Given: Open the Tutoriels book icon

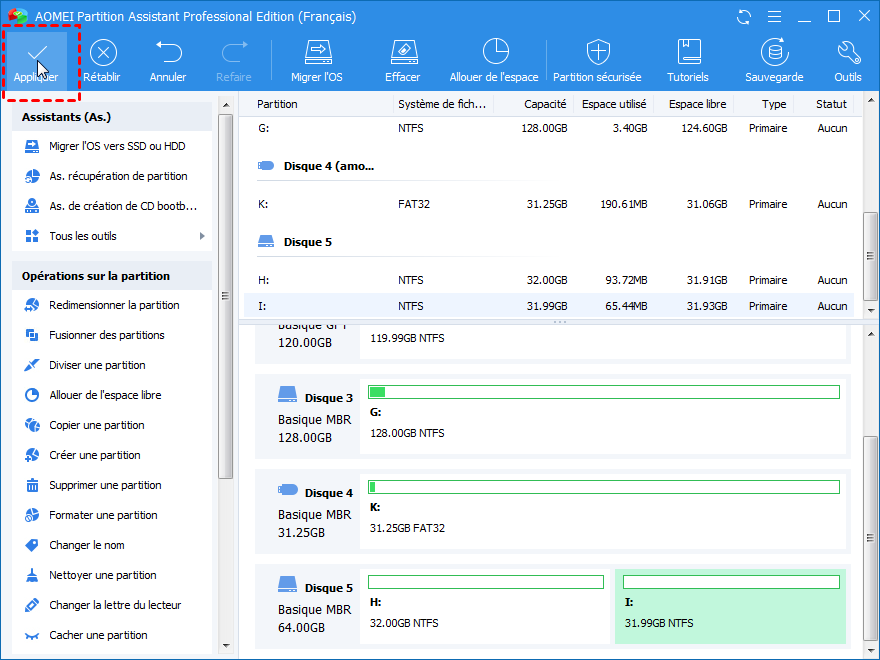Looking at the screenshot, I should pos(688,53).
